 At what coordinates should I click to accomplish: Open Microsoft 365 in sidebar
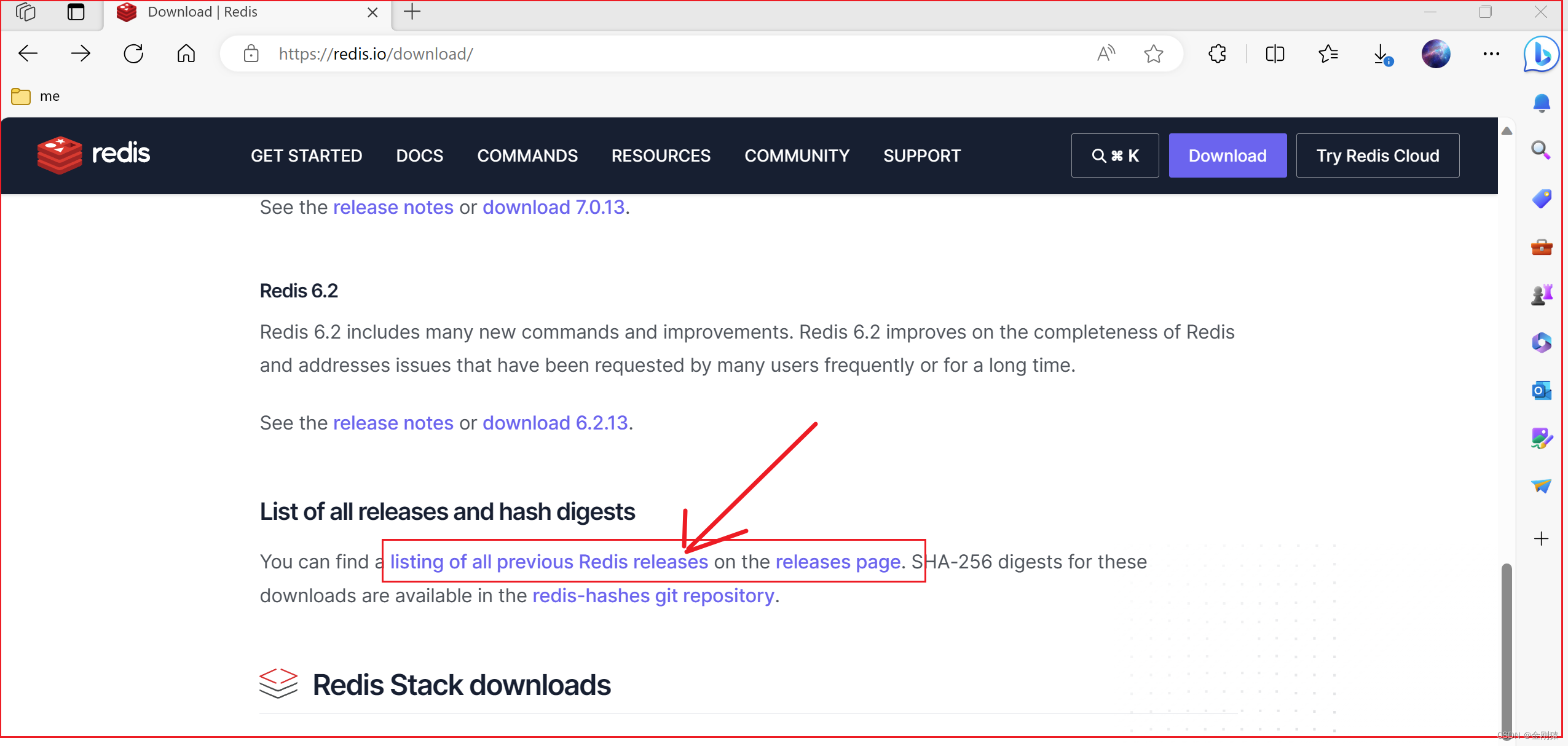pos(1542,342)
